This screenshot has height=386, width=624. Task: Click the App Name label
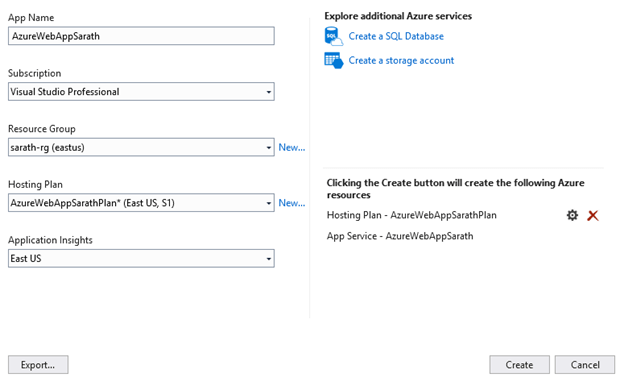pyautogui.click(x=31, y=18)
